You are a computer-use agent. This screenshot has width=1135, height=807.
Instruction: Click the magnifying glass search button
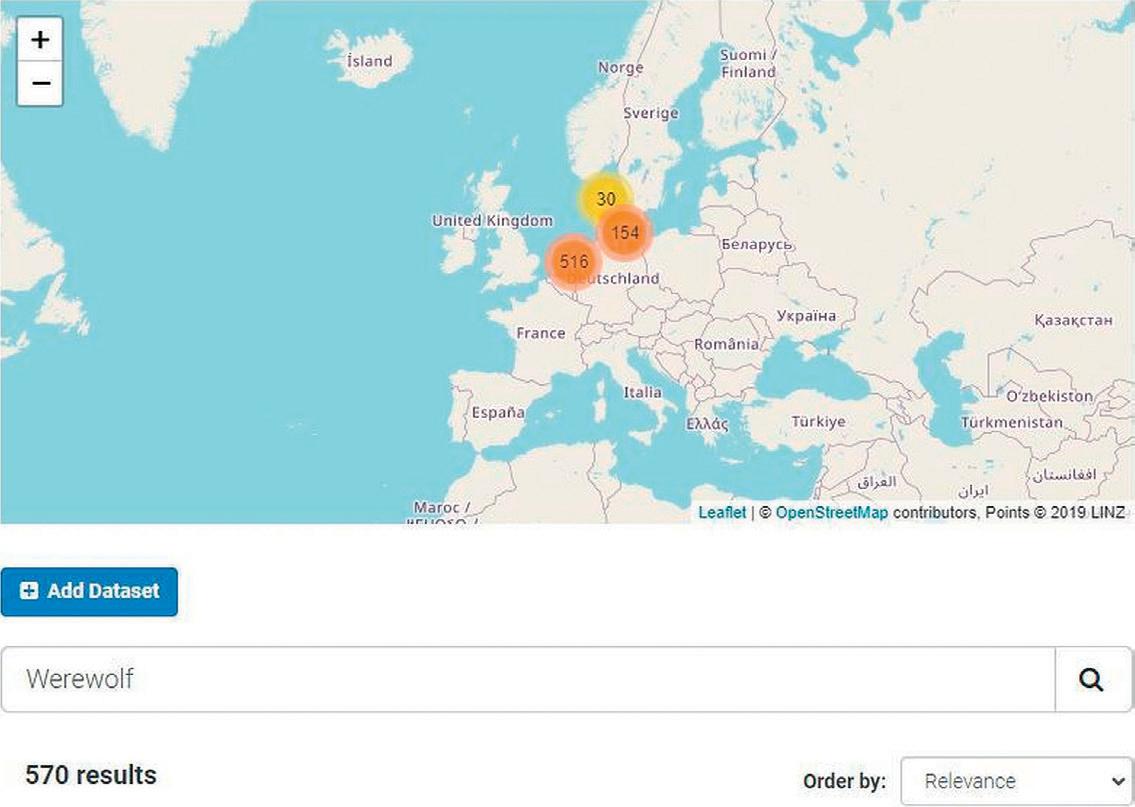click(x=1091, y=679)
